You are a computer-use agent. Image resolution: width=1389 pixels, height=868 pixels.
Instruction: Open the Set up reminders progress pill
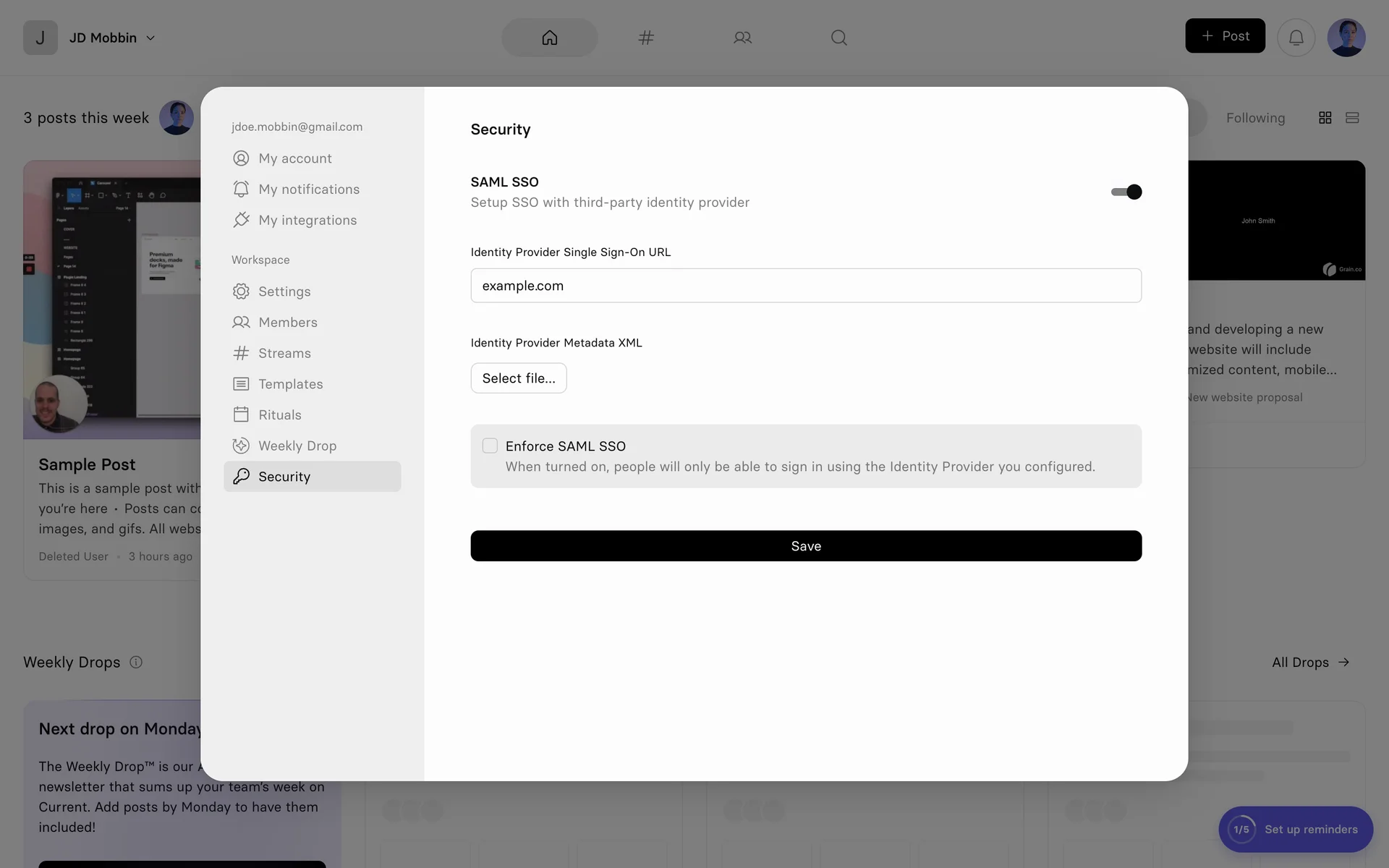pos(1295,829)
